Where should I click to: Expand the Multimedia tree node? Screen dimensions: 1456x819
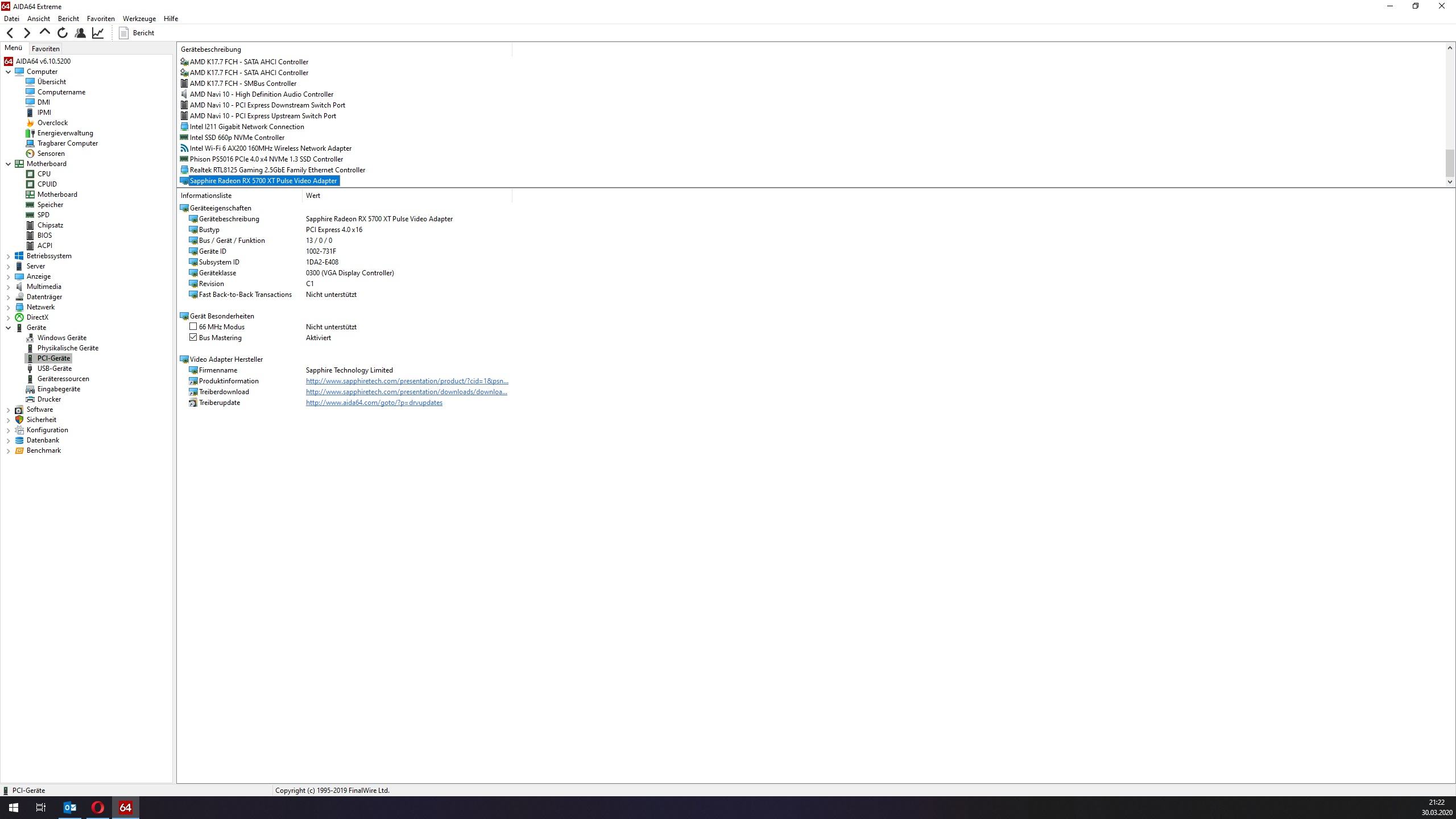8,287
